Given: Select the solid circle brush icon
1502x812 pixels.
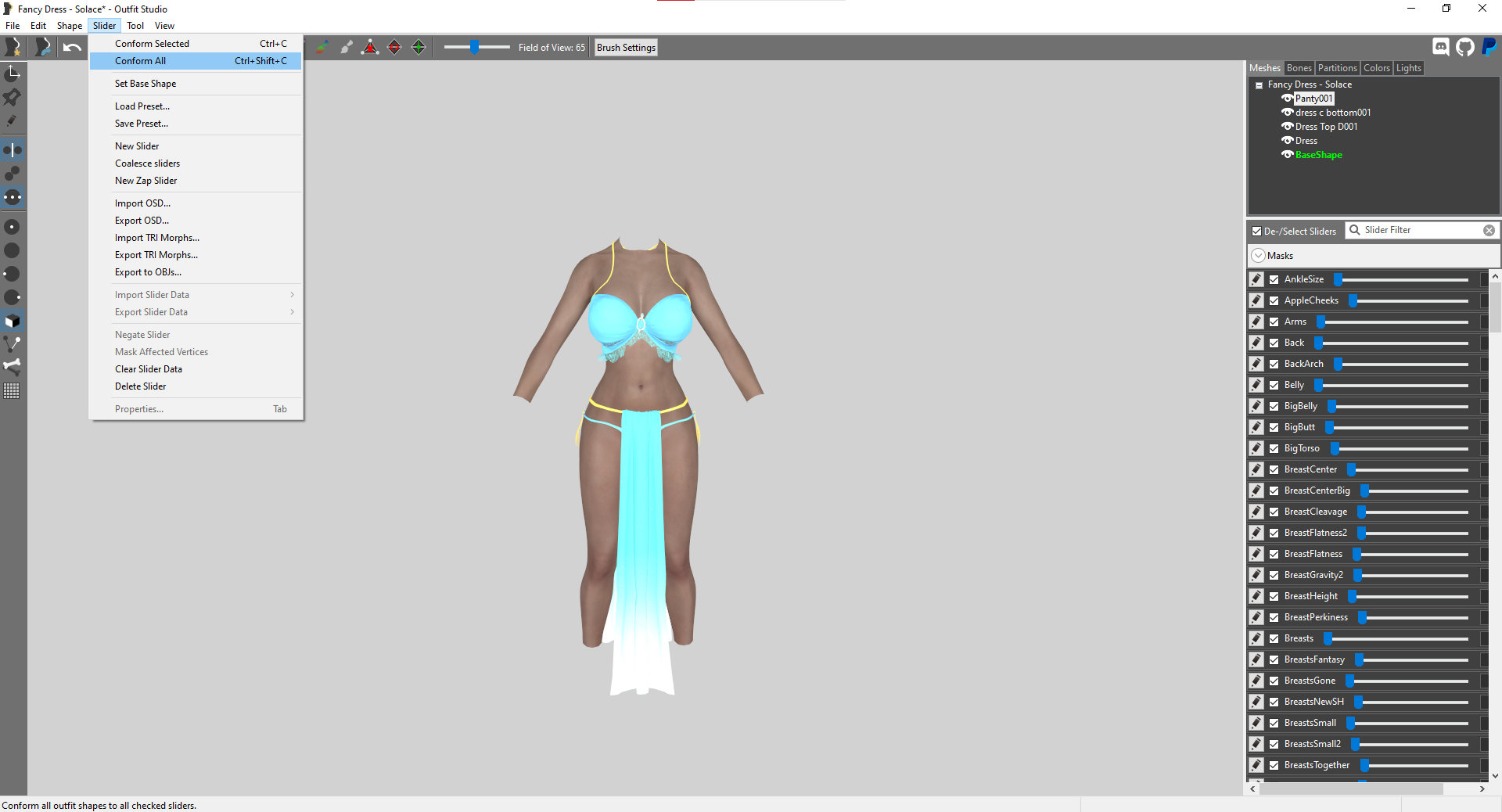Looking at the screenshot, I should pyautogui.click(x=13, y=250).
